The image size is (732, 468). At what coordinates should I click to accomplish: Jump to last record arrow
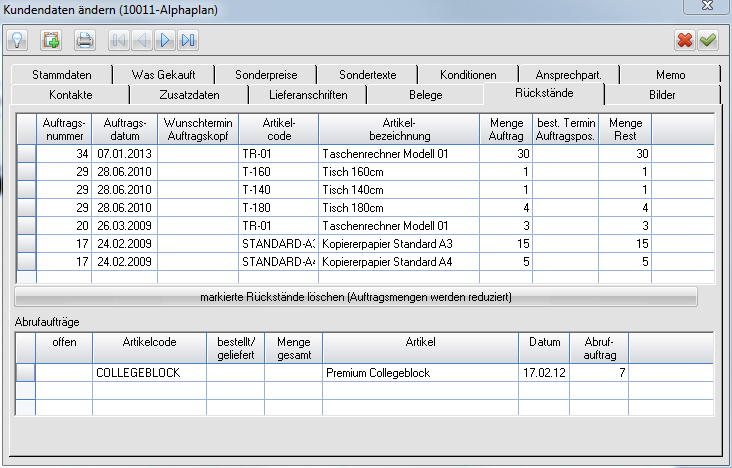pos(188,40)
